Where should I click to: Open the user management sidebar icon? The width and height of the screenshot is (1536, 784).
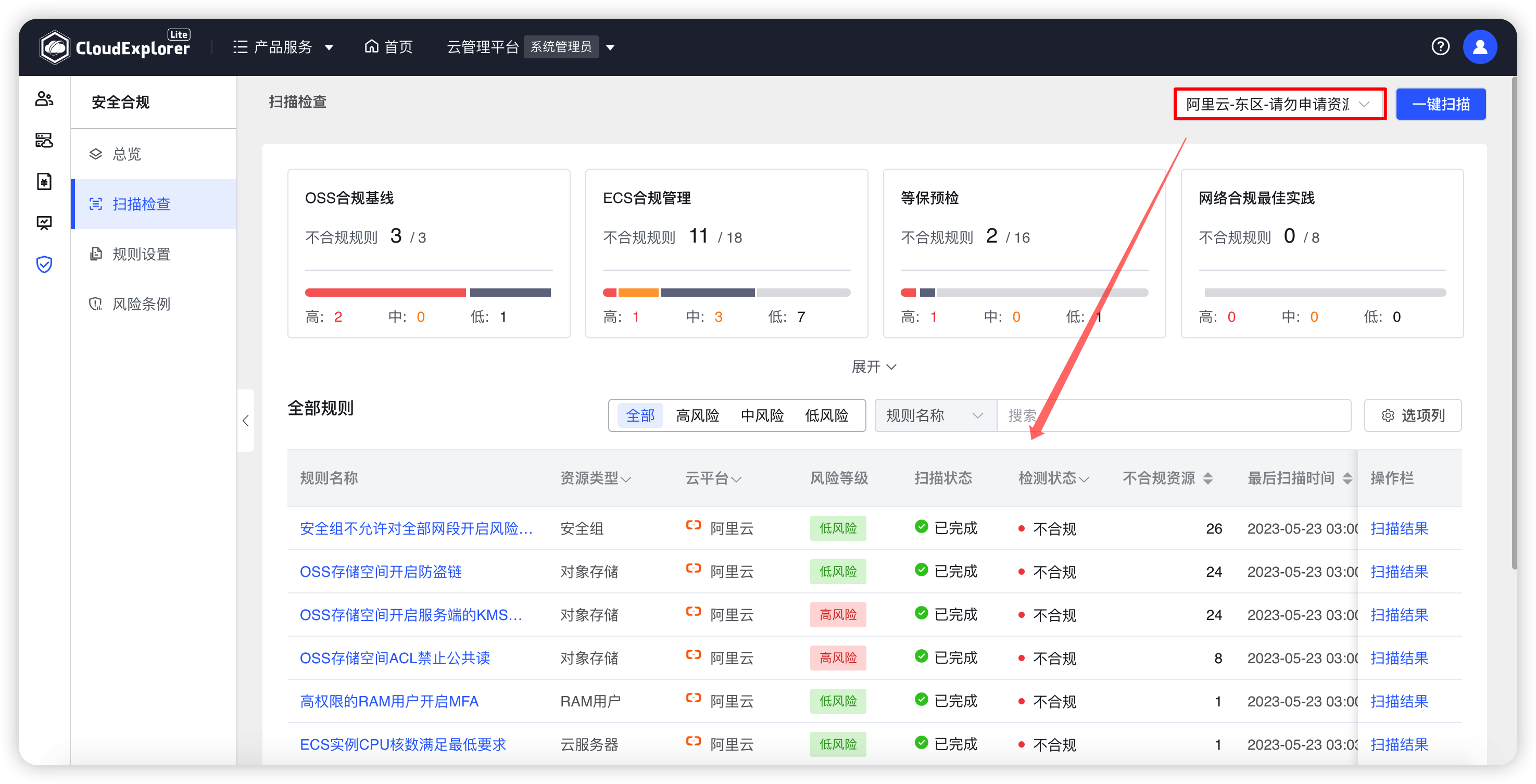pyautogui.click(x=44, y=98)
